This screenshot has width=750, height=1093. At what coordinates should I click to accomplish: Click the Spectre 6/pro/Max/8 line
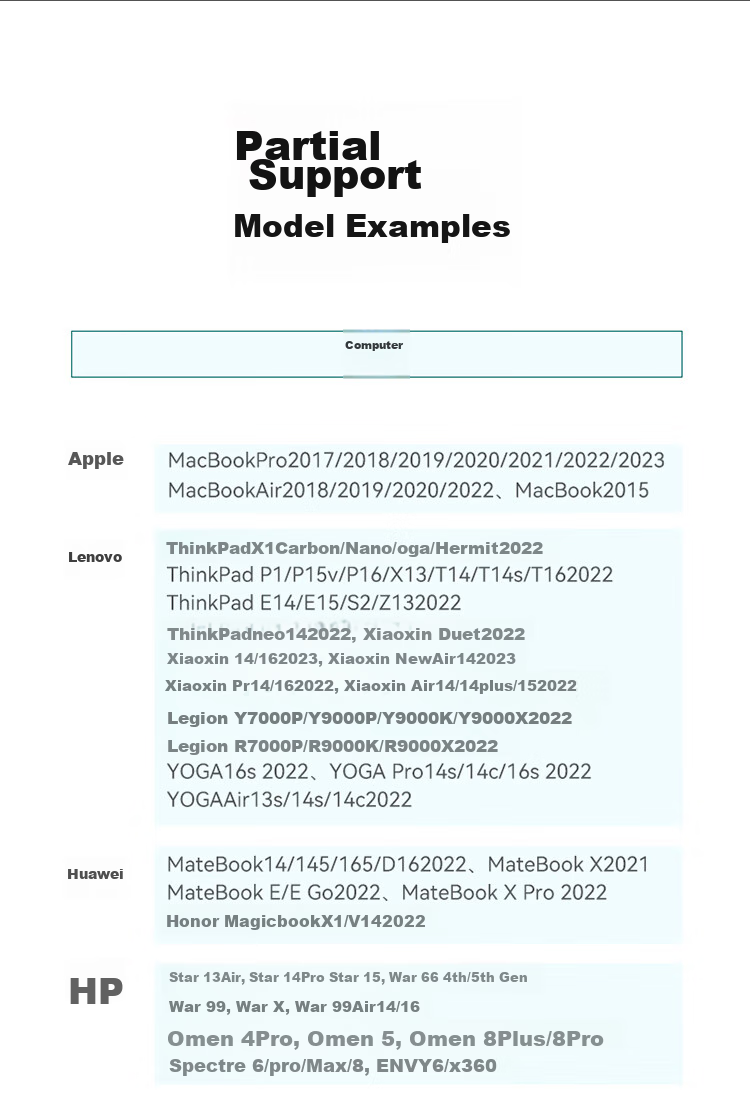[332, 1066]
